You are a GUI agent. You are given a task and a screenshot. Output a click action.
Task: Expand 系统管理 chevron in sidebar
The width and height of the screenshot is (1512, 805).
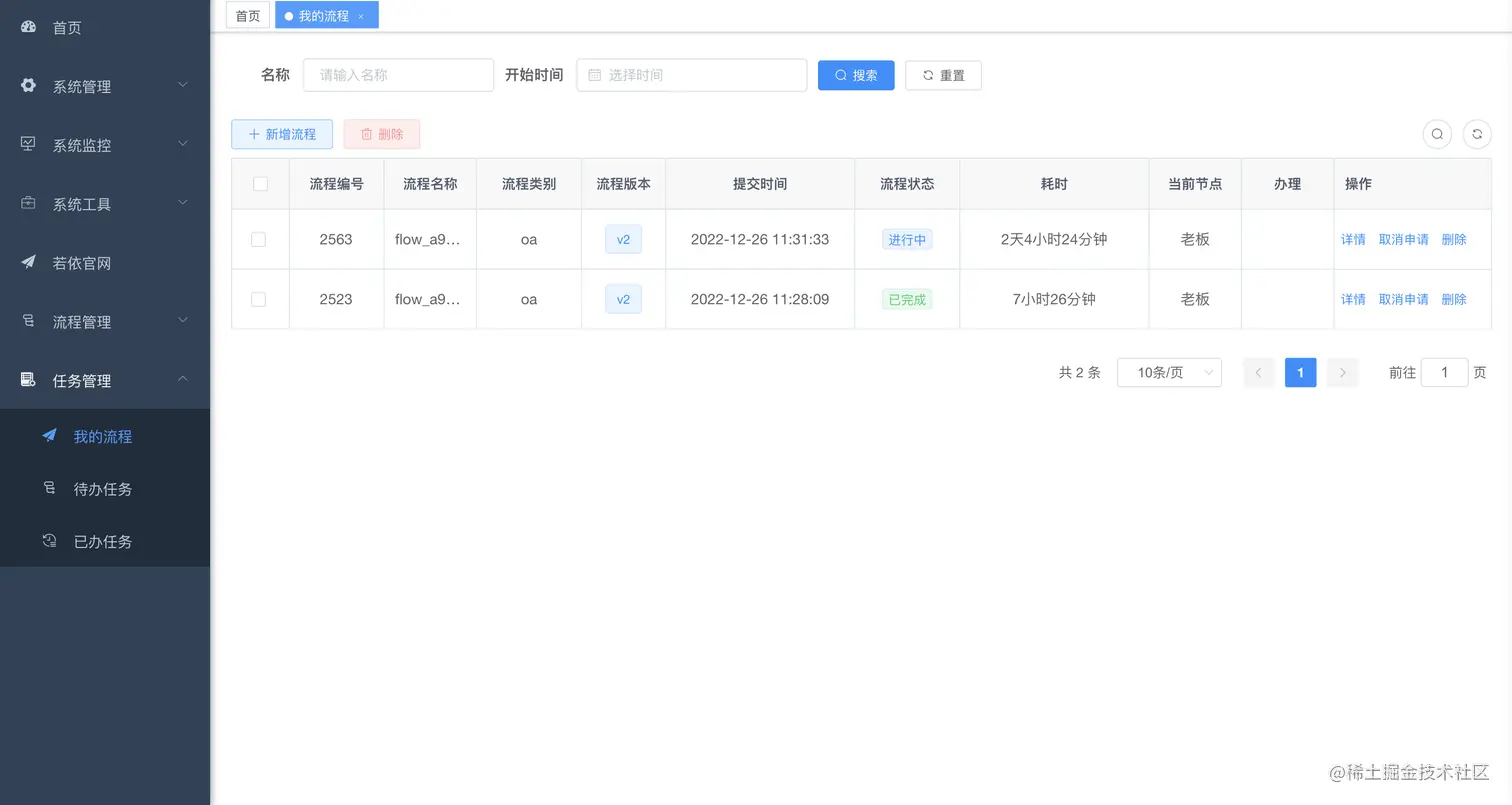[x=183, y=85]
